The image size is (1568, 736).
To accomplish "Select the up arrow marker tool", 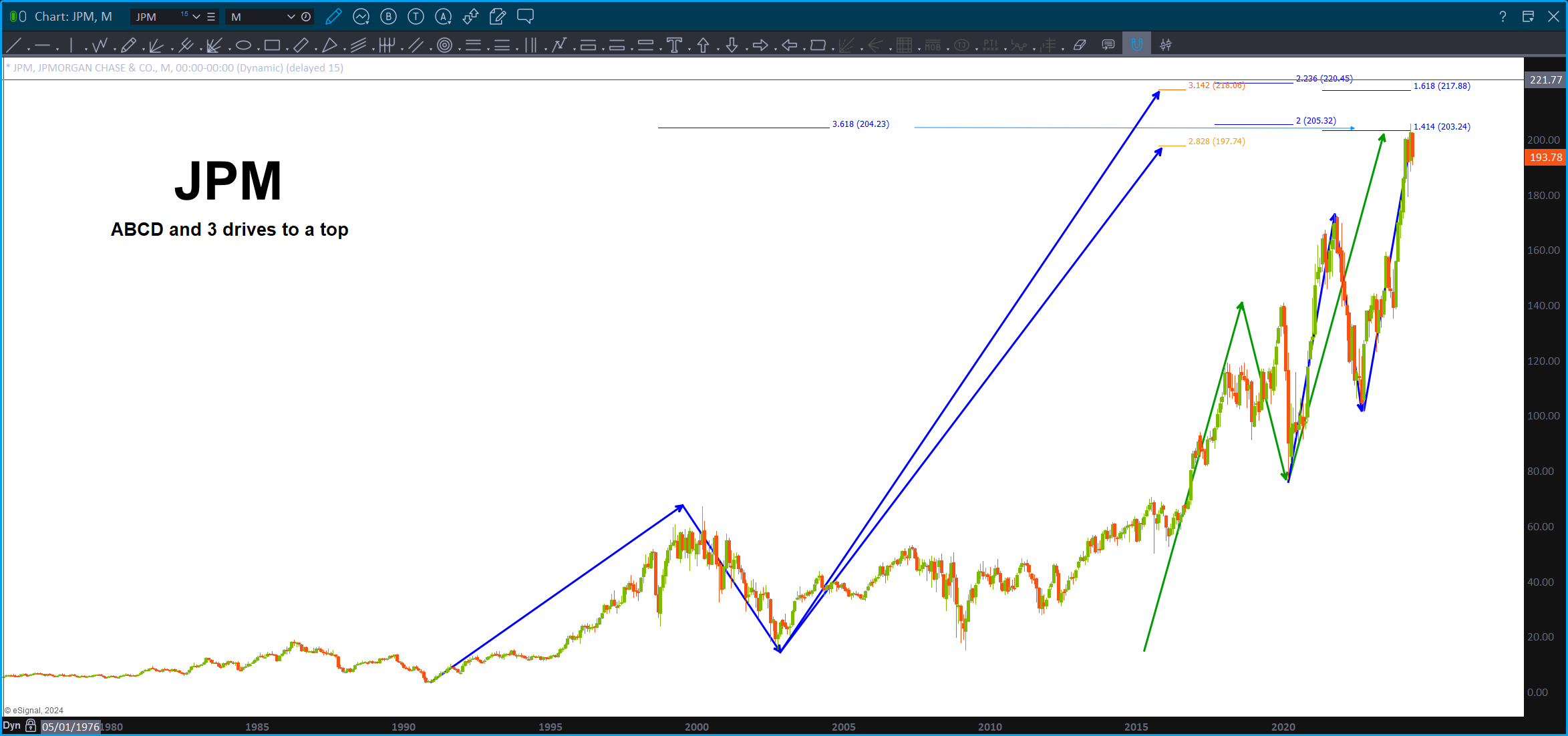I will click(x=703, y=45).
